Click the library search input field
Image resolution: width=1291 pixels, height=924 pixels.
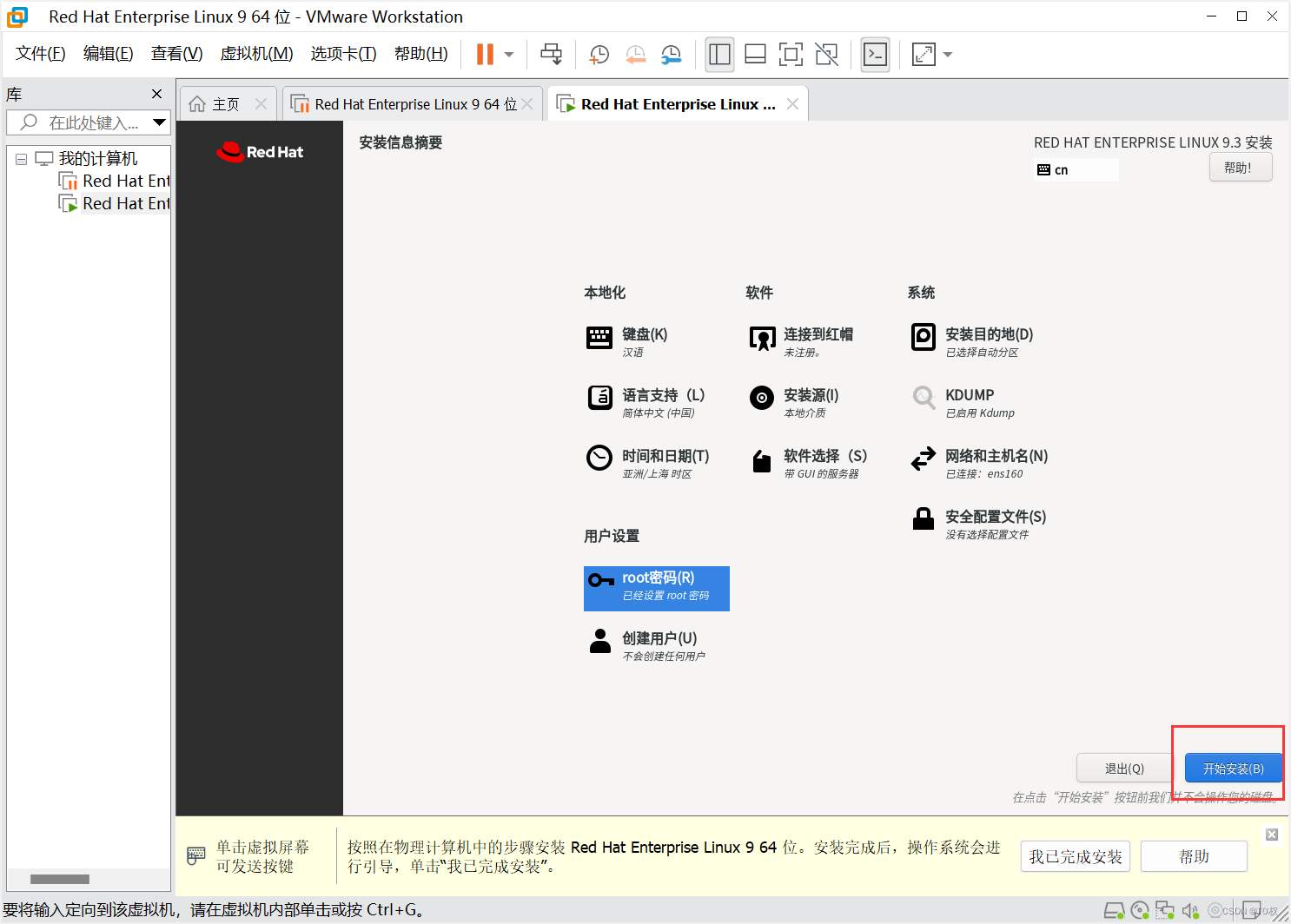coord(87,122)
